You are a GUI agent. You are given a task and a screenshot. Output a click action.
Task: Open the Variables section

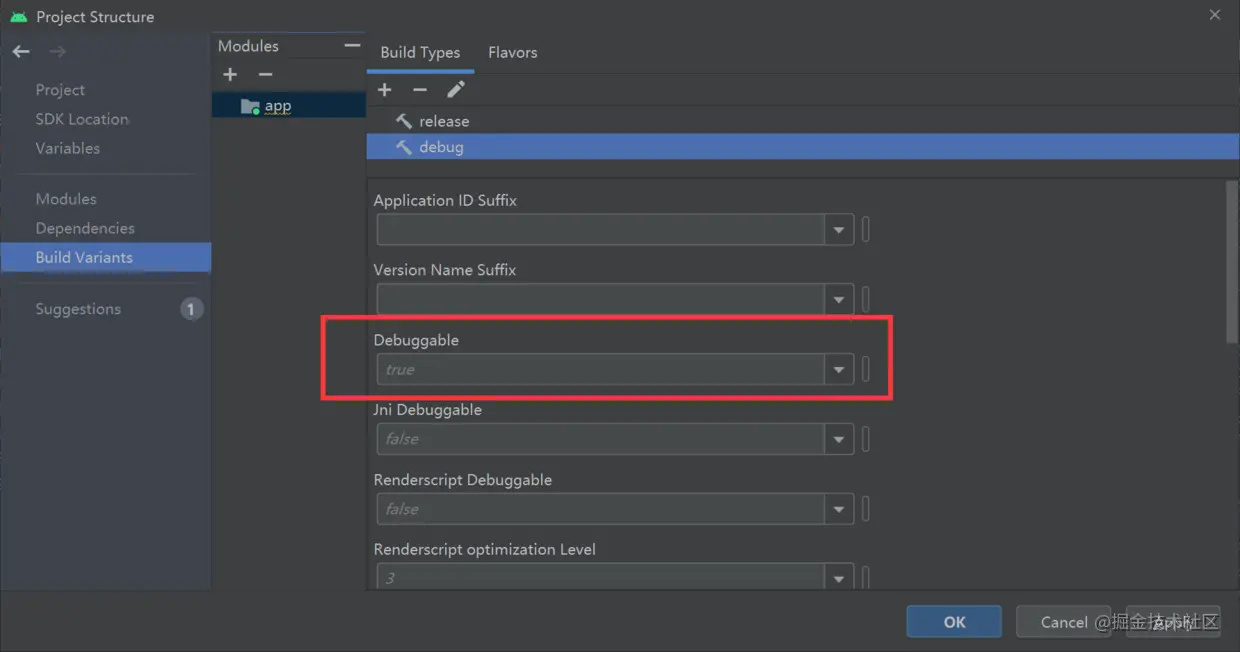coord(68,148)
